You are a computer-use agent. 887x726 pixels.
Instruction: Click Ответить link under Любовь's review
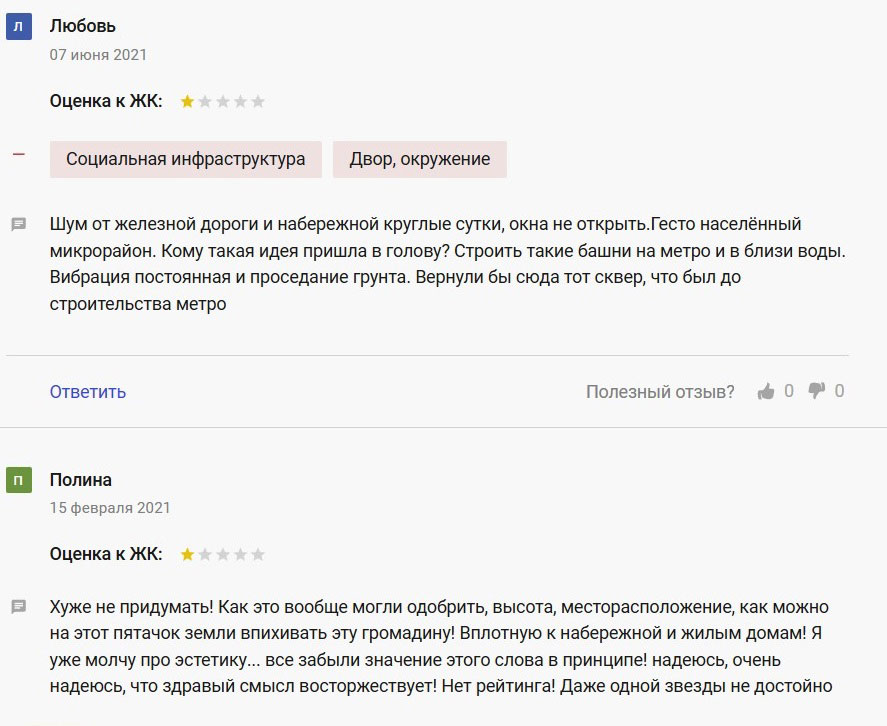(88, 392)
